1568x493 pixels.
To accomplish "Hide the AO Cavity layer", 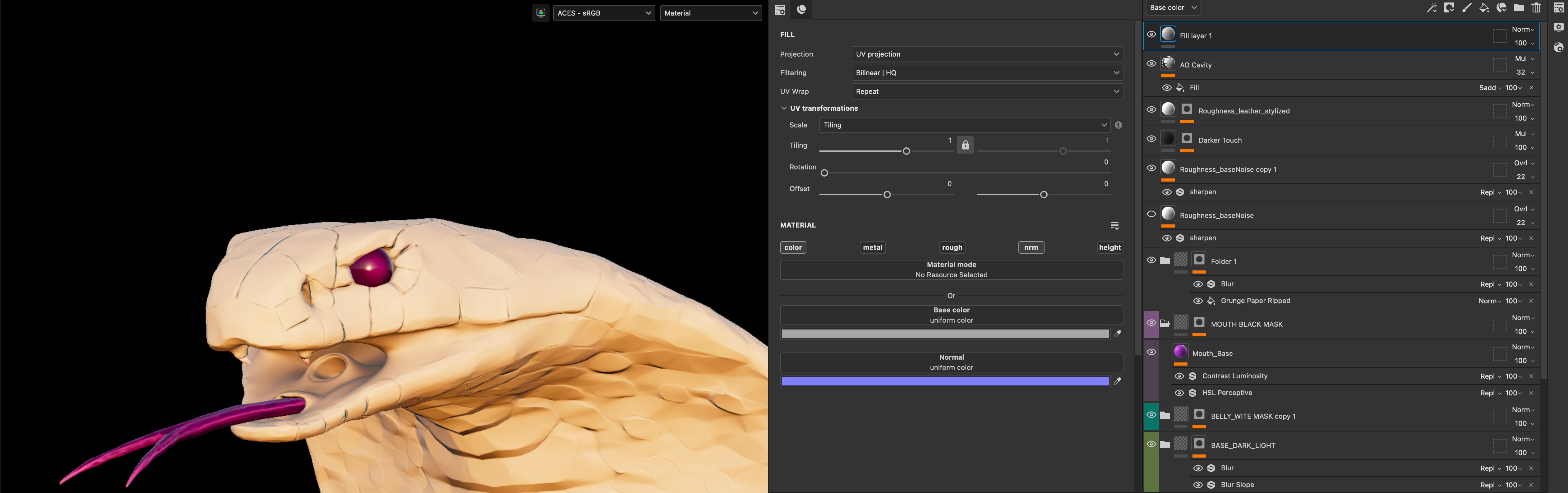I will coord(1151,64).
